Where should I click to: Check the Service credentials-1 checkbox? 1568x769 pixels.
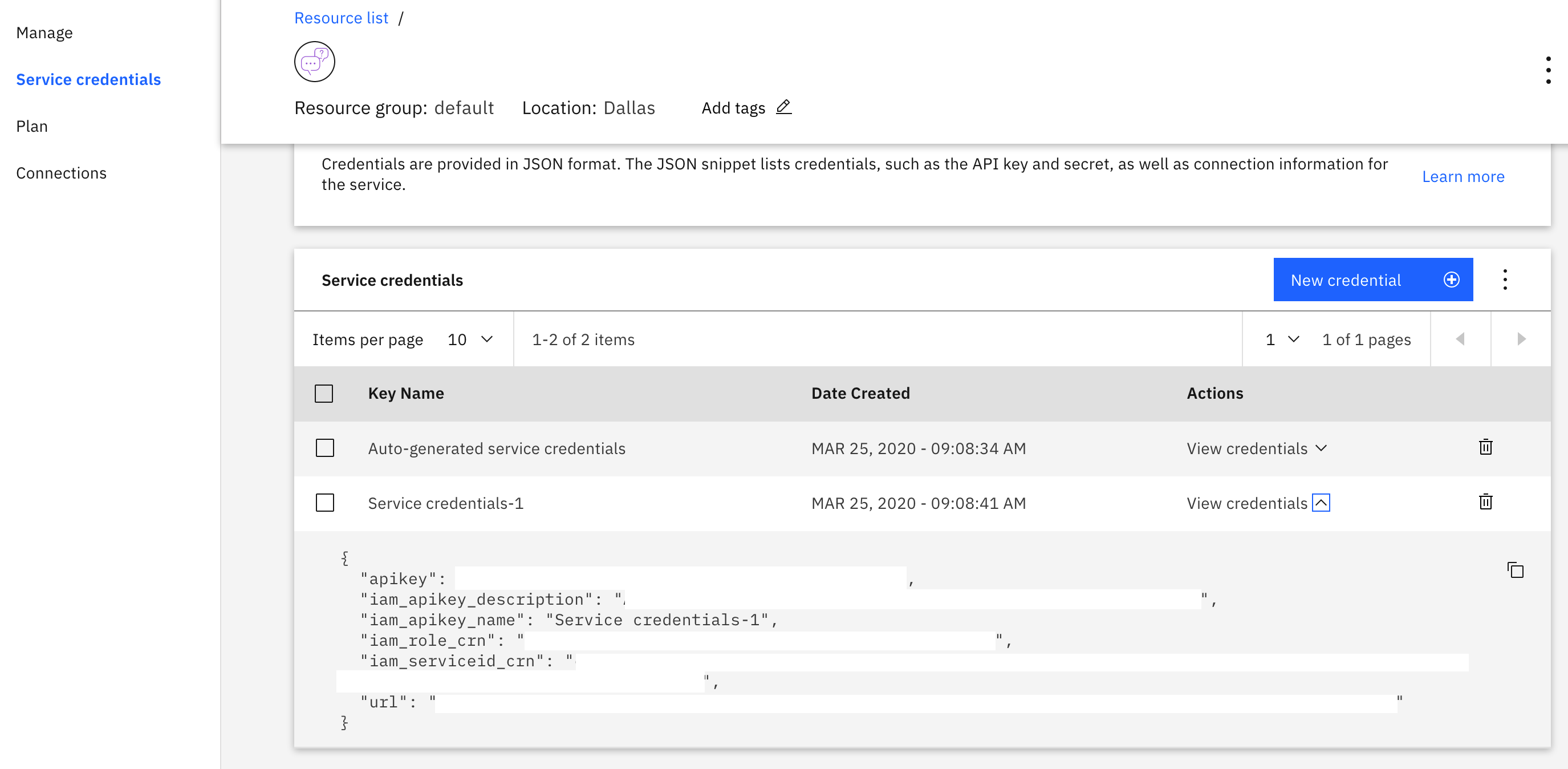[324, 503]
